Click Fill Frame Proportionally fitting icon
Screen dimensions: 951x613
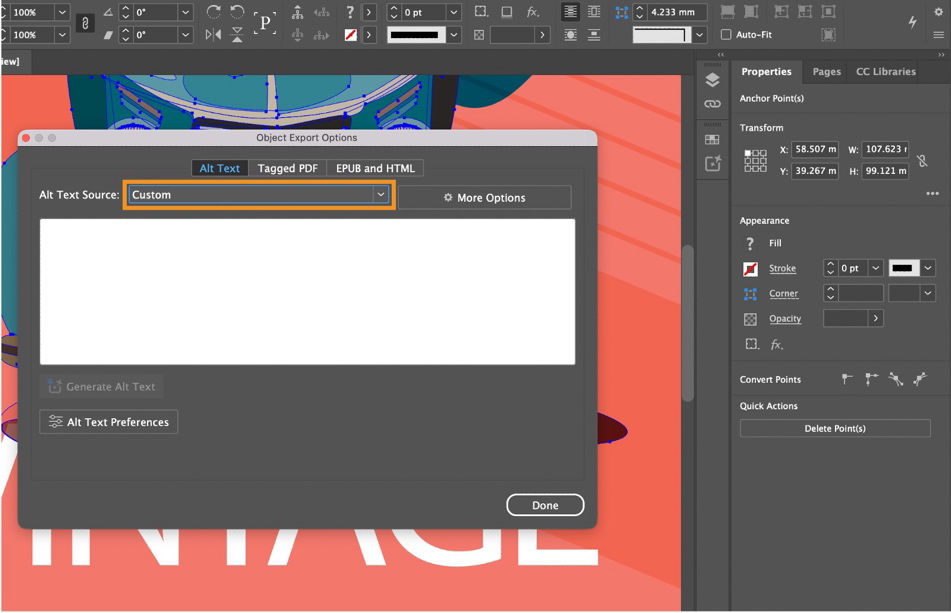[728, 12]
